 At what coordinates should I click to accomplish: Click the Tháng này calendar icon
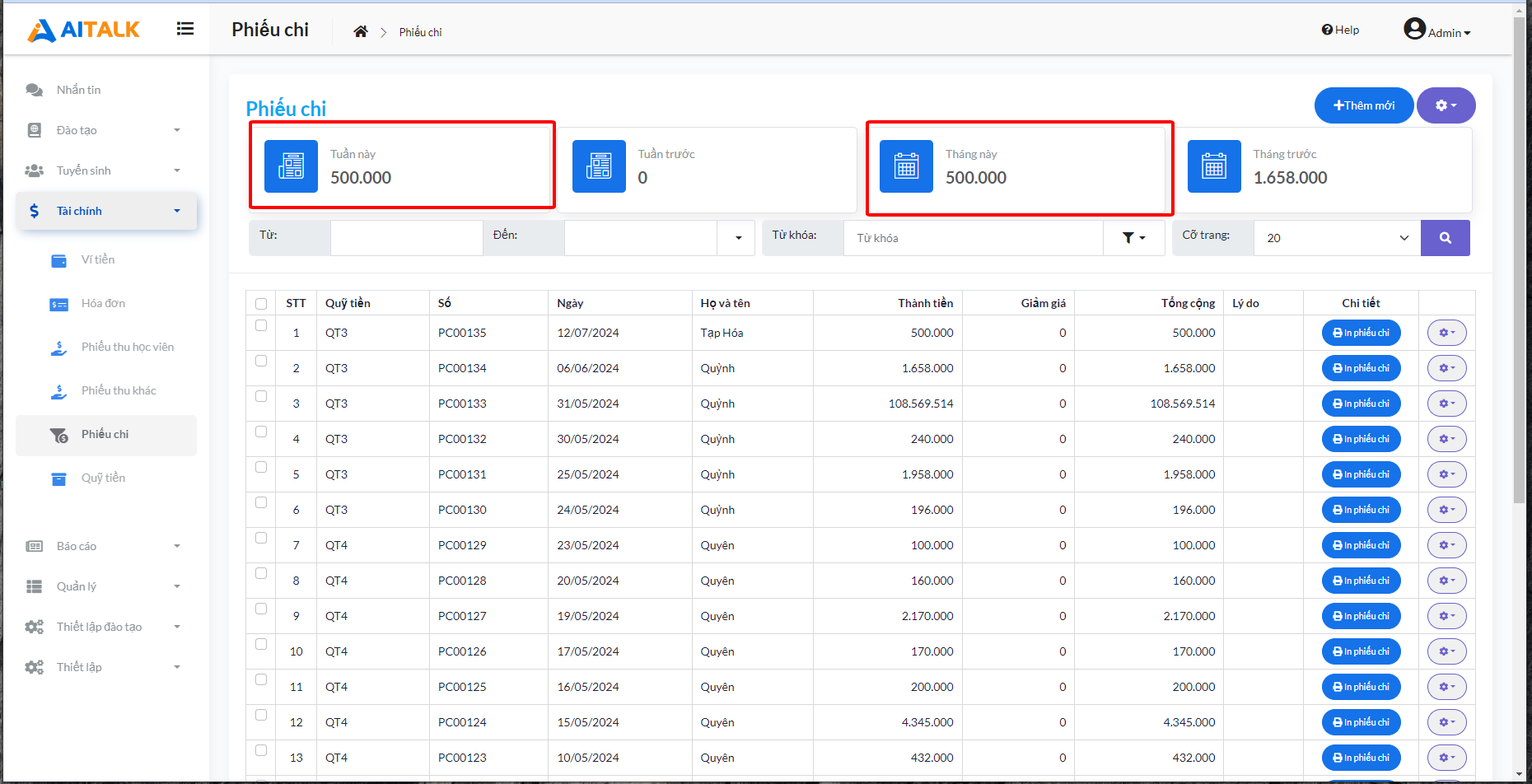(906, 166)
